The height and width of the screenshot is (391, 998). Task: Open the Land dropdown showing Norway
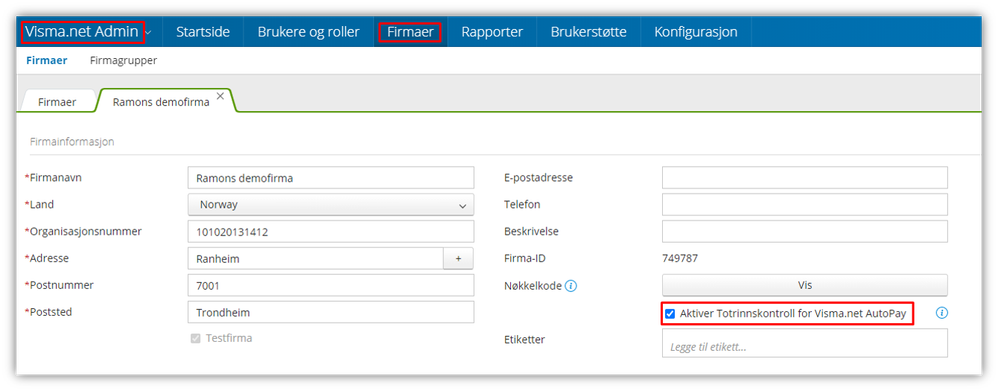pyautogui.click(x=331, y=204)
